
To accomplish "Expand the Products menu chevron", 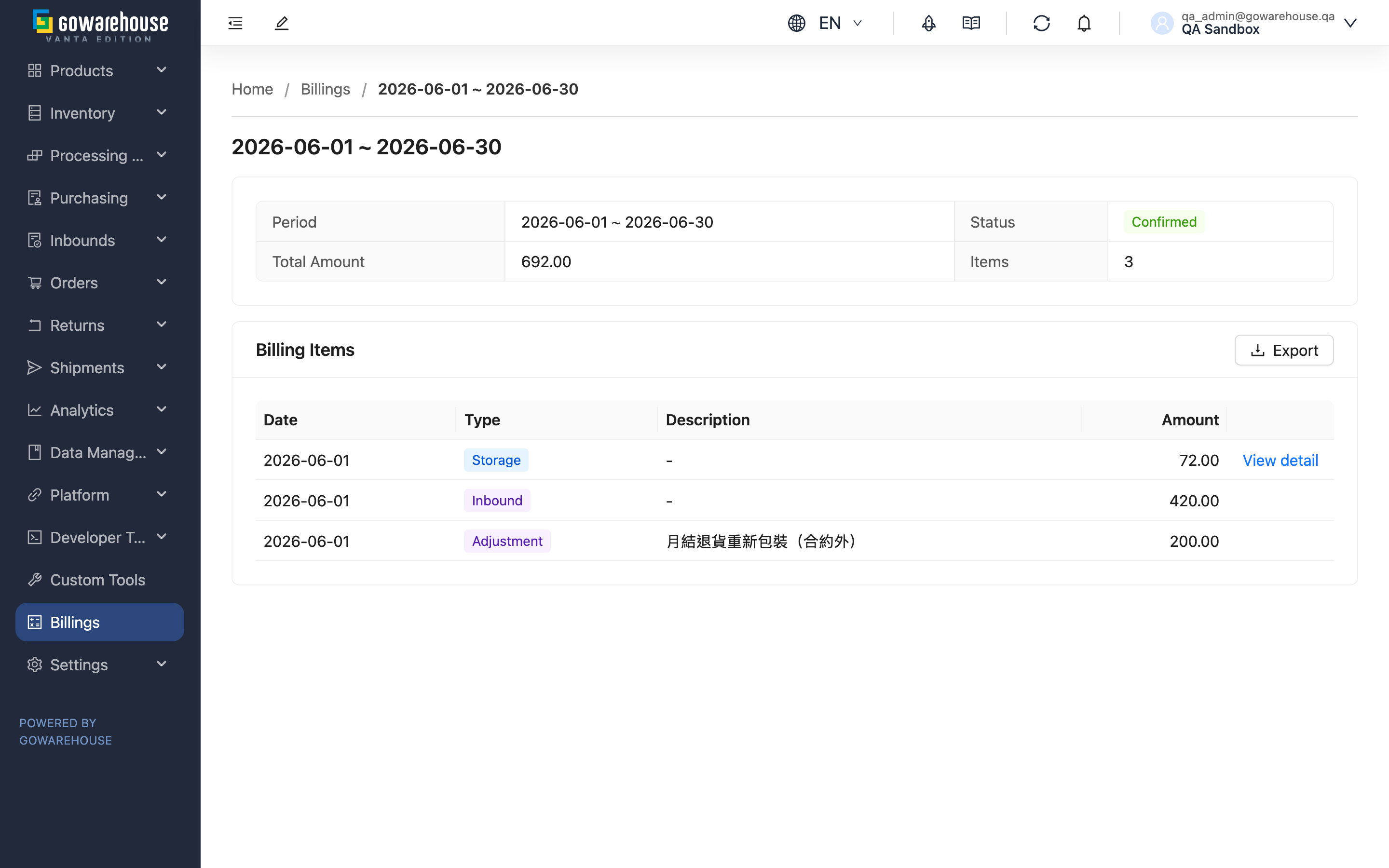I will click(162, 70).
